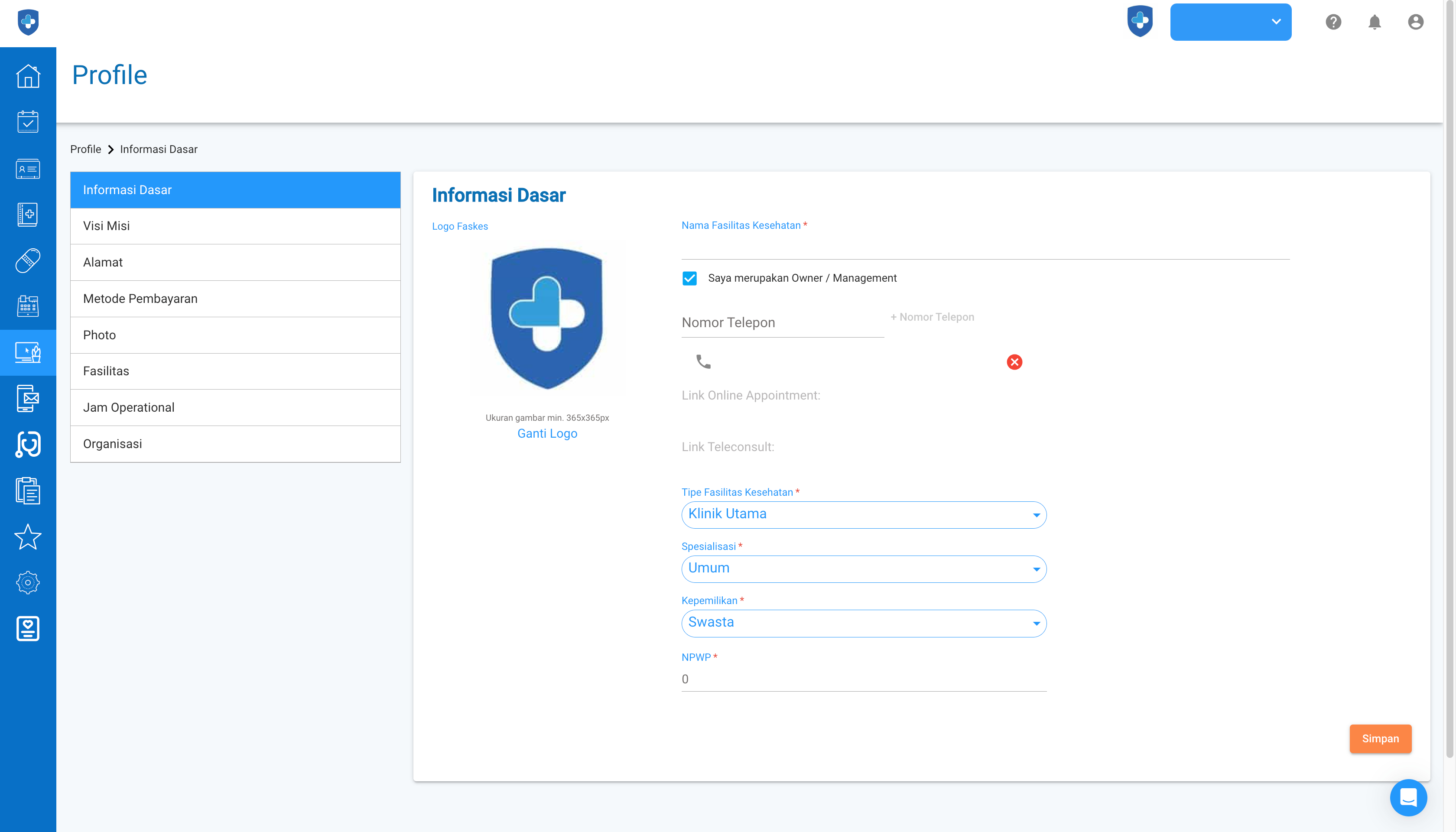Expand the Kepemilikan dropdown

pyautogui.click(x=864, y=623)
